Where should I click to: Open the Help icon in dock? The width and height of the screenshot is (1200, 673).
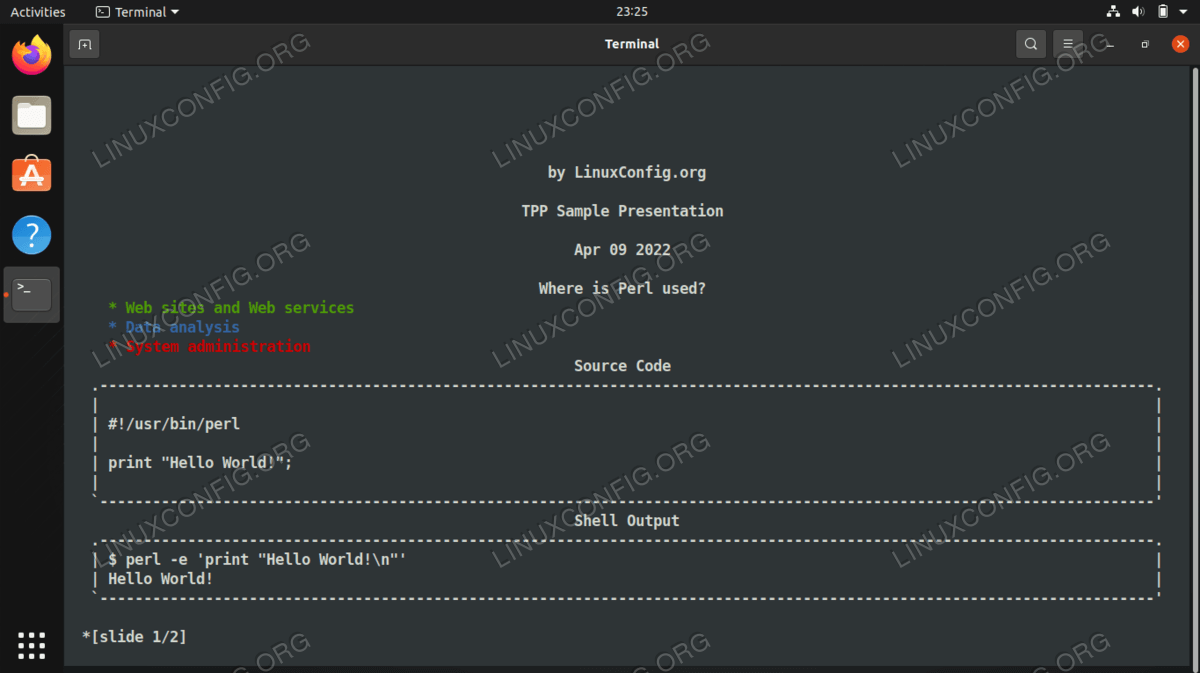tap(31, 235)
